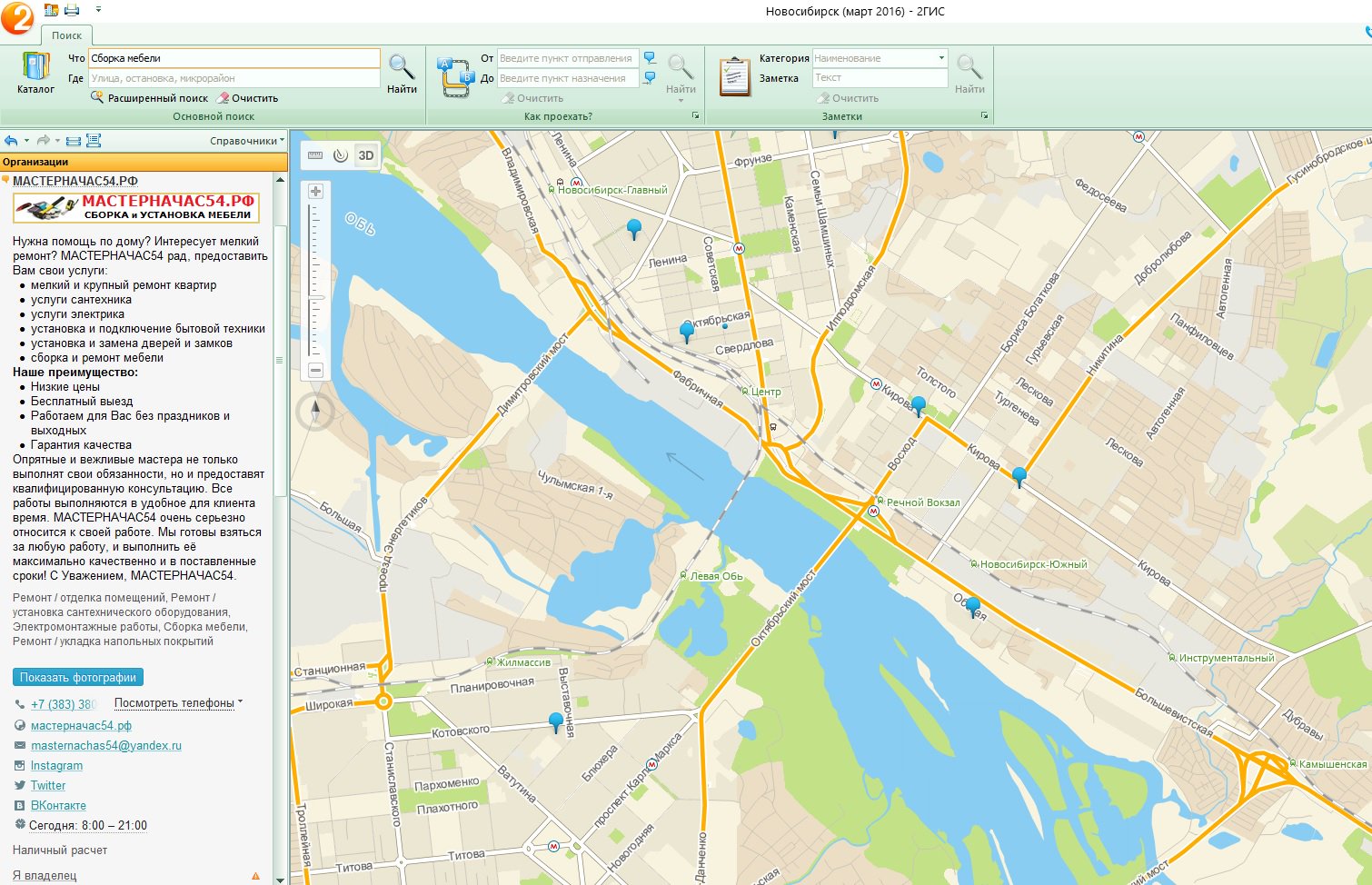This screenshot has width=1372, height=885.
Task: Select the Поиск ribbon tab
Action: (66, 35)
